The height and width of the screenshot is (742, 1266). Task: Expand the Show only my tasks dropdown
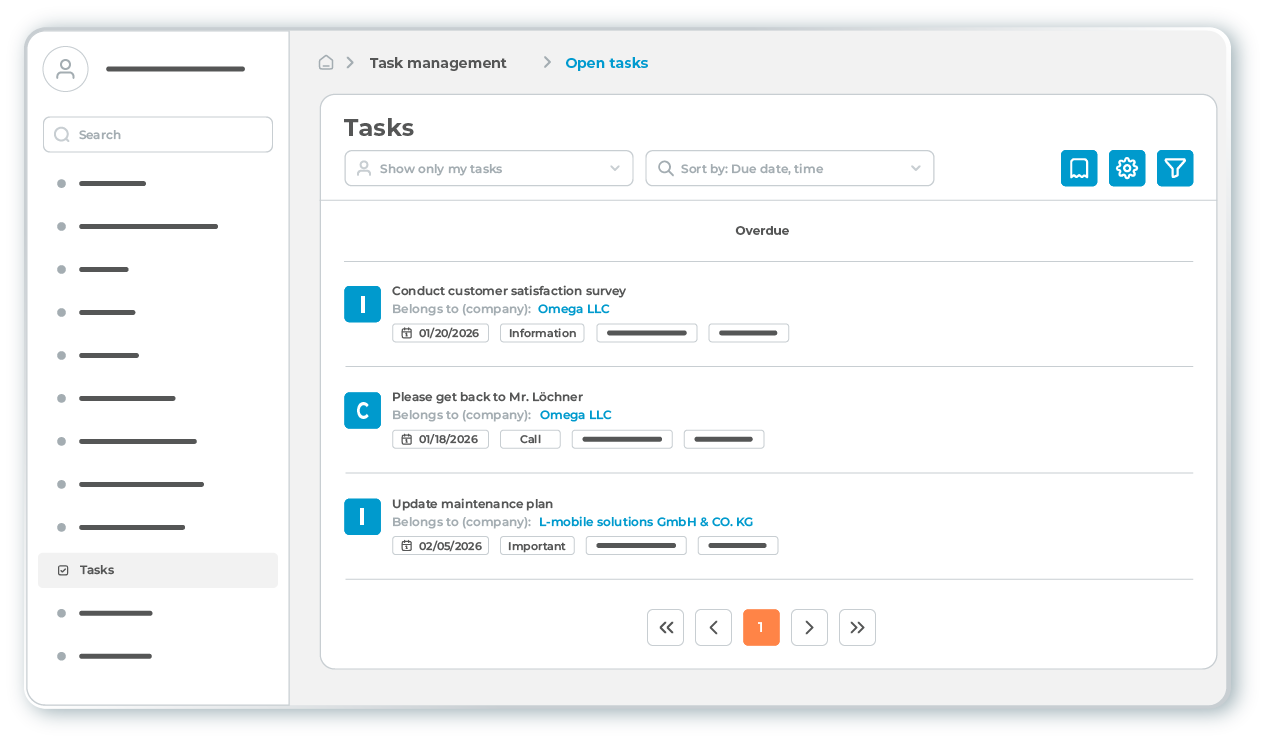489,168
